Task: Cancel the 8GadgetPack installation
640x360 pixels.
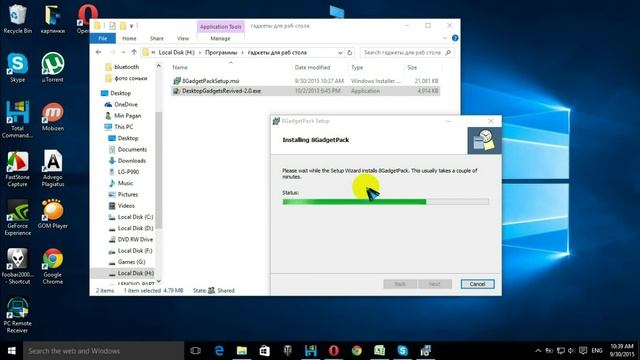Action: pos(477,284)
